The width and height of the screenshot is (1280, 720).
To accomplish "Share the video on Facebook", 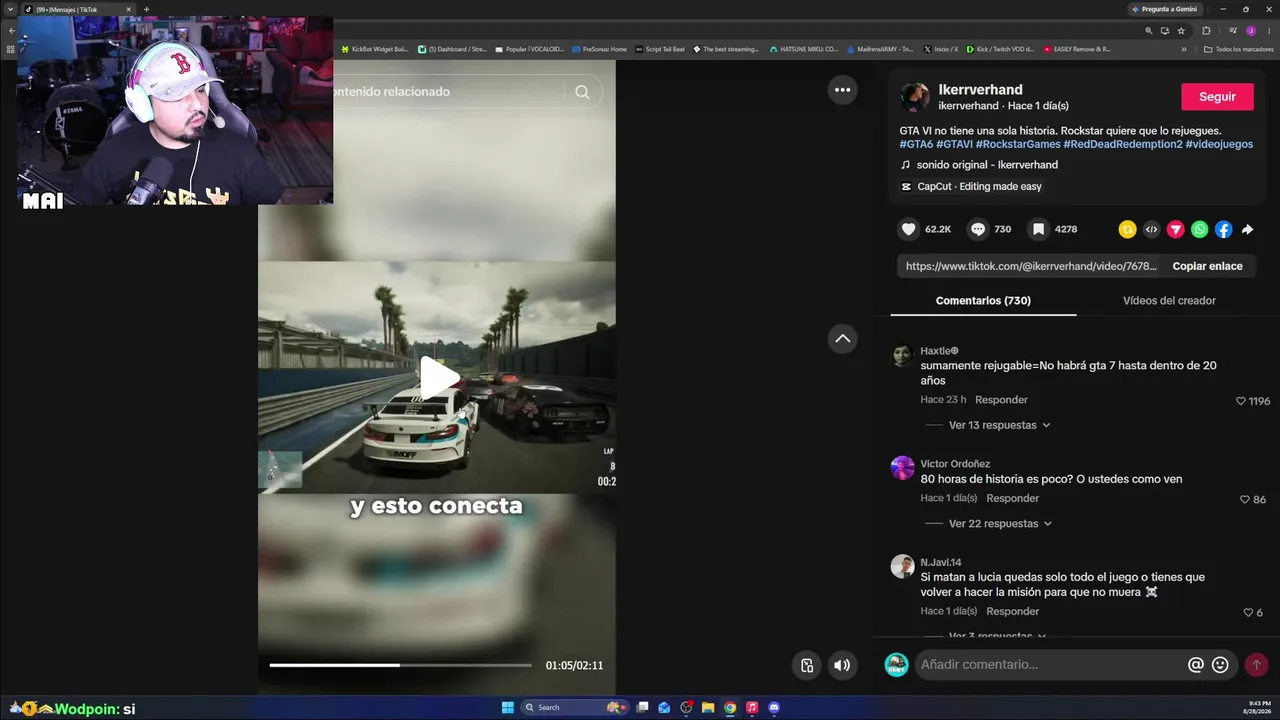I will click(1223, 229).
